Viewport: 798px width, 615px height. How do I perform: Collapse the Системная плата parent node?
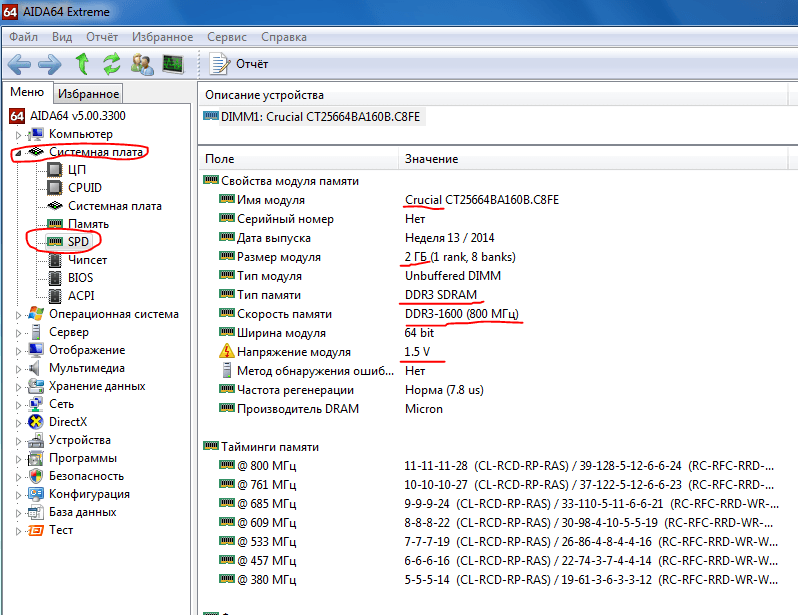pyautogui.click(x=18, y=153)
